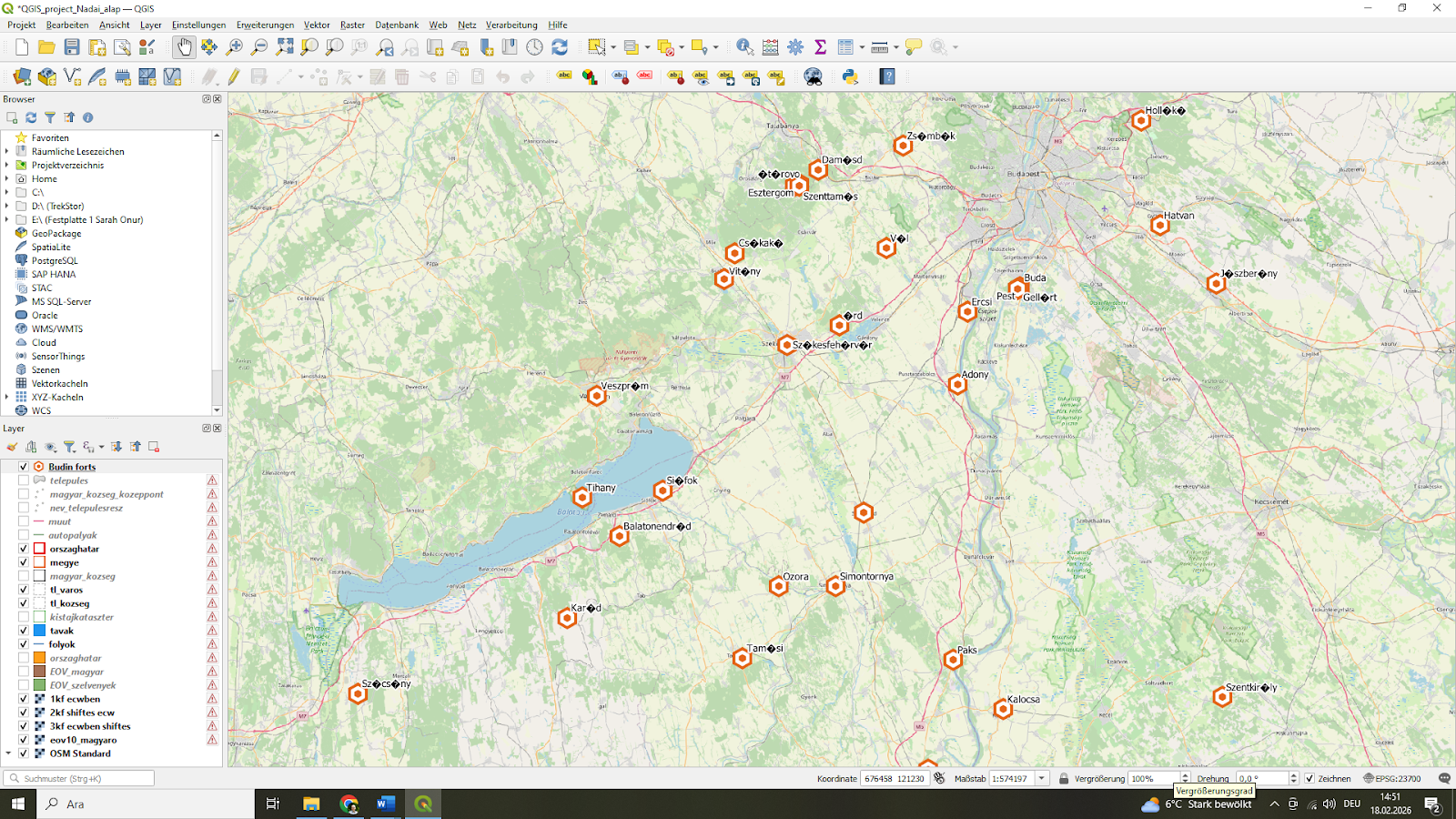Enable visibility of the telepules layer
The height and width of the screenshot is (819, 1456).
pyautogui.click(x=23, y=480)
